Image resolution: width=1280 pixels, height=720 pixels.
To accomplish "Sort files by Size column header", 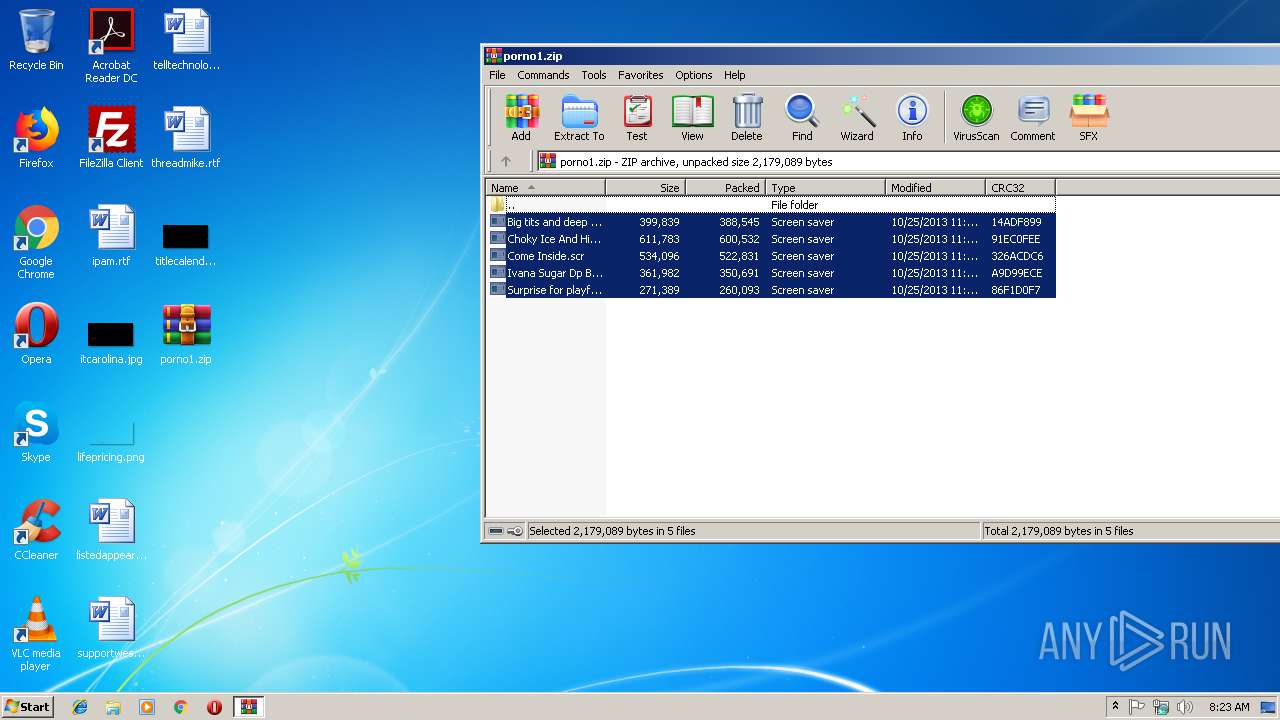I will coord(646,188).
